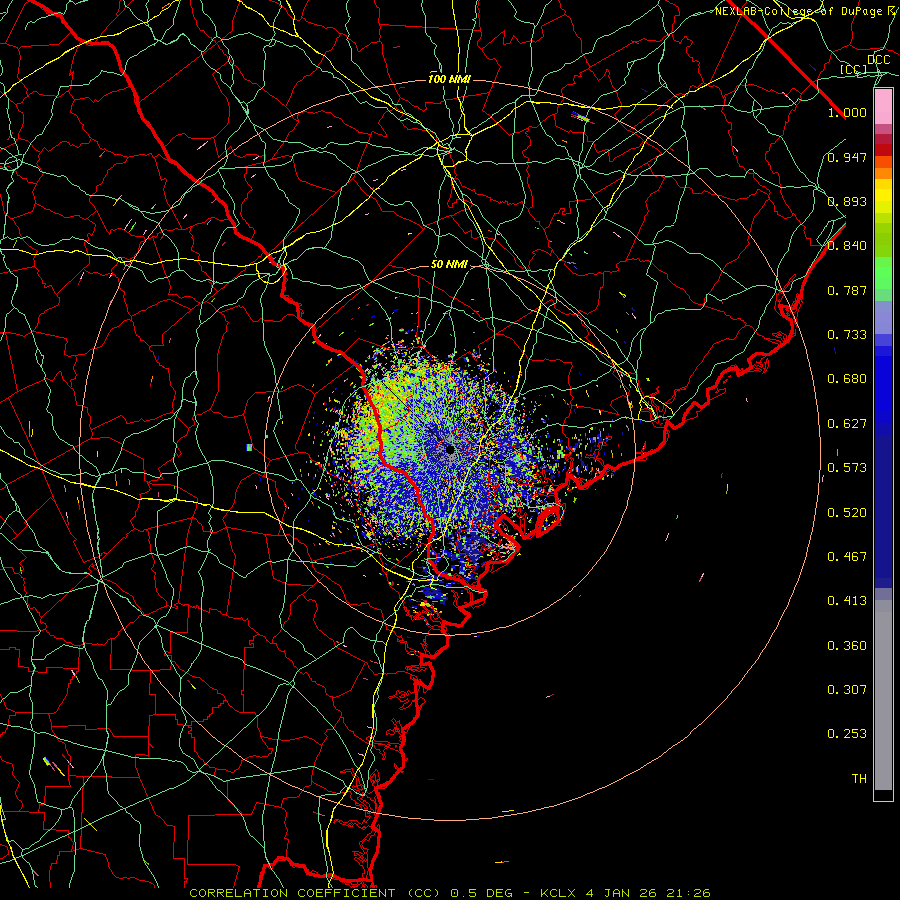The height and width of the screenshot is (900, 900).
Task: Click the 0.627 legend value
Action: tap(847, 424)
